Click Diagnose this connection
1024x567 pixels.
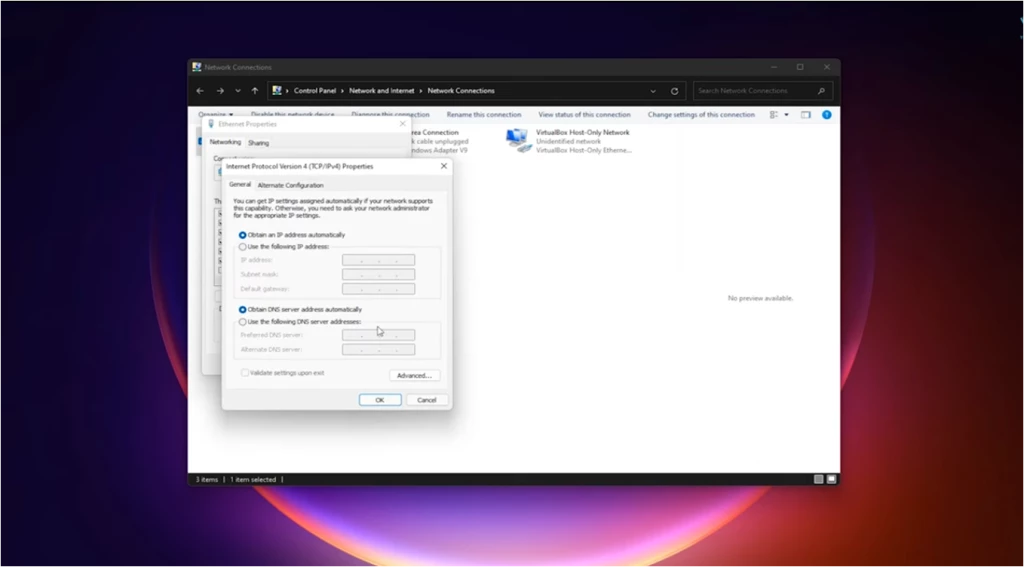(391, 115)
